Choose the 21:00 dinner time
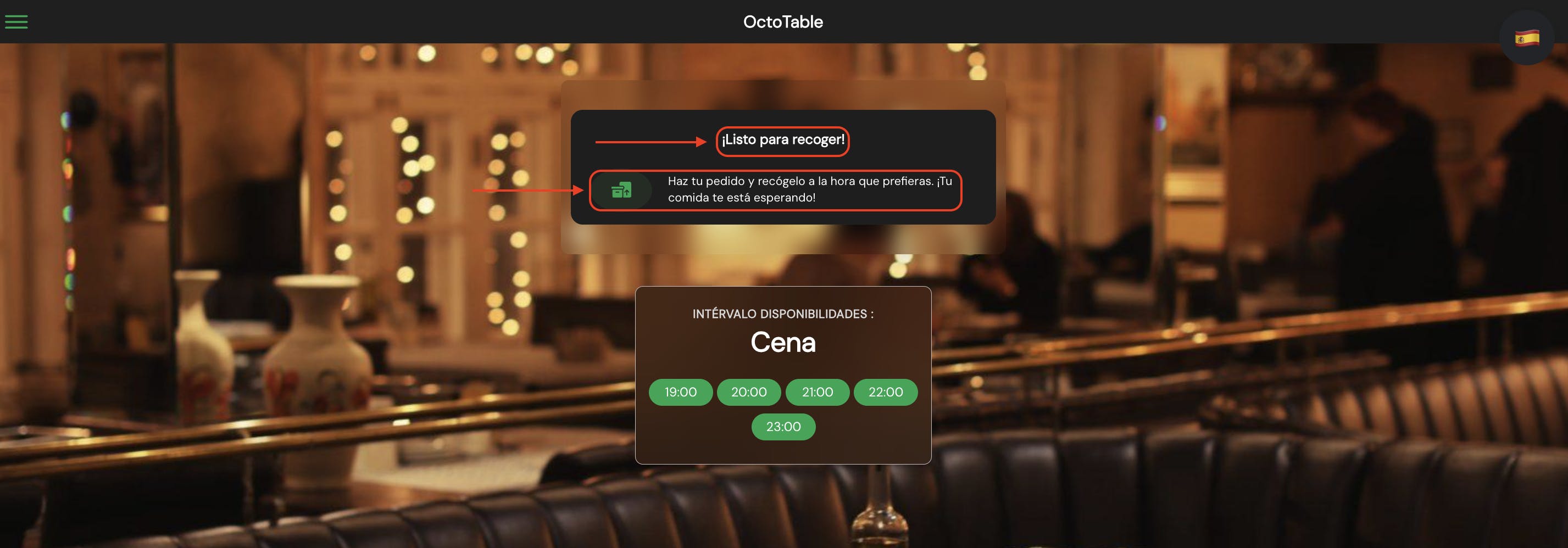 pos(818,392)
